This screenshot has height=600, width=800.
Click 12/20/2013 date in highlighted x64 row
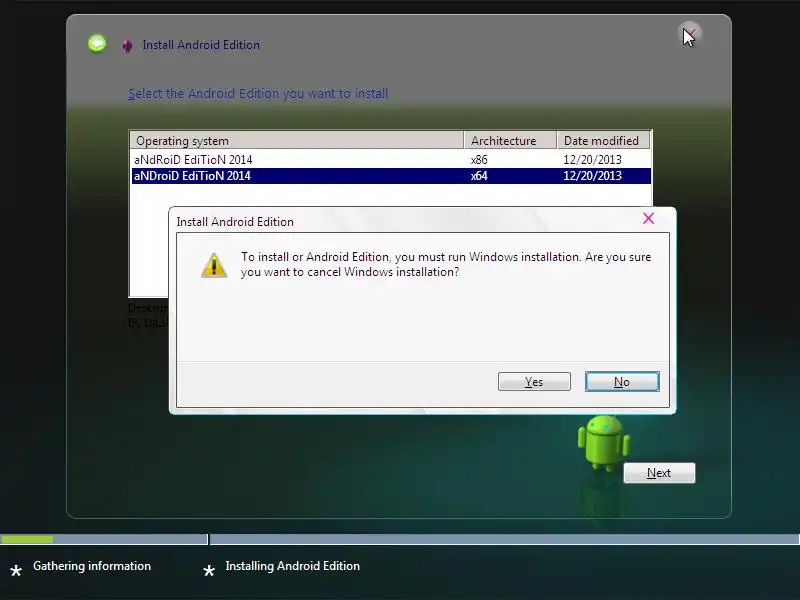(592, 176)
